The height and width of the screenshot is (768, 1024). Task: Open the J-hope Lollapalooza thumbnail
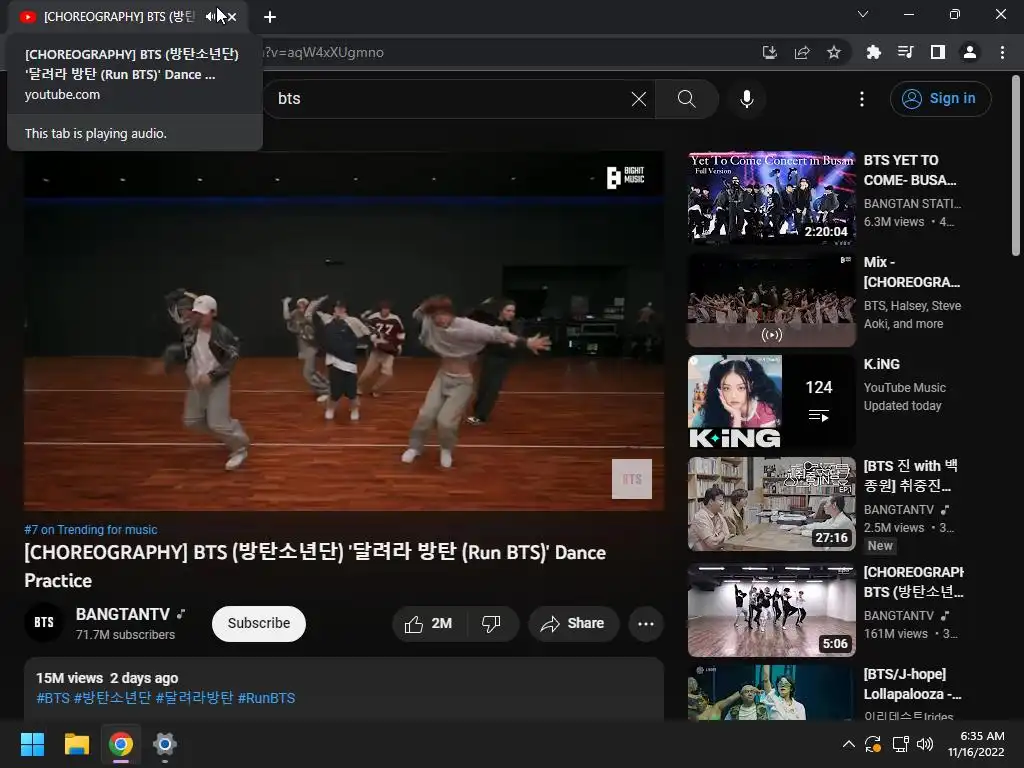(771, 692)
